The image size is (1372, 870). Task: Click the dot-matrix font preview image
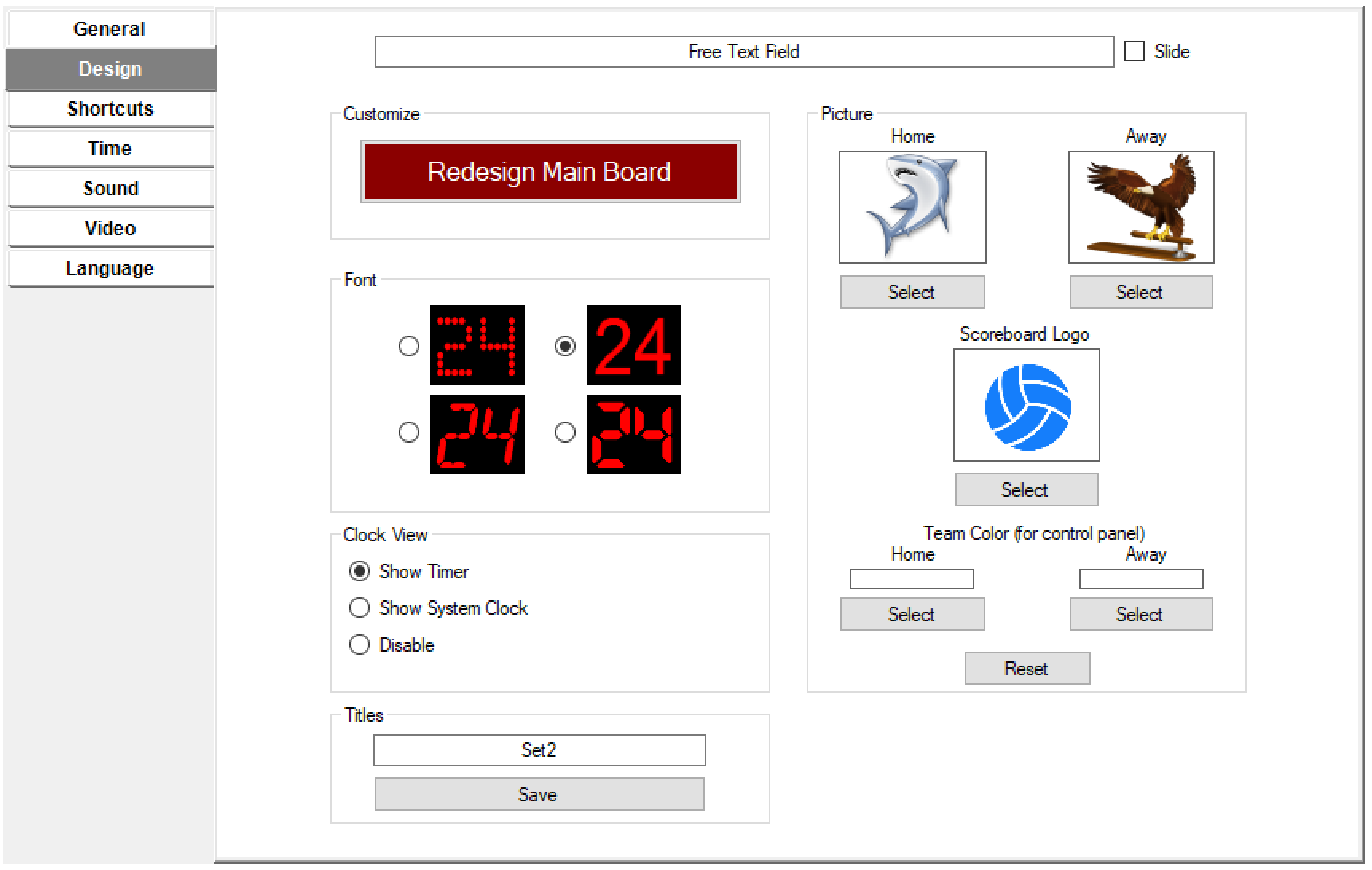pos(477,345)
